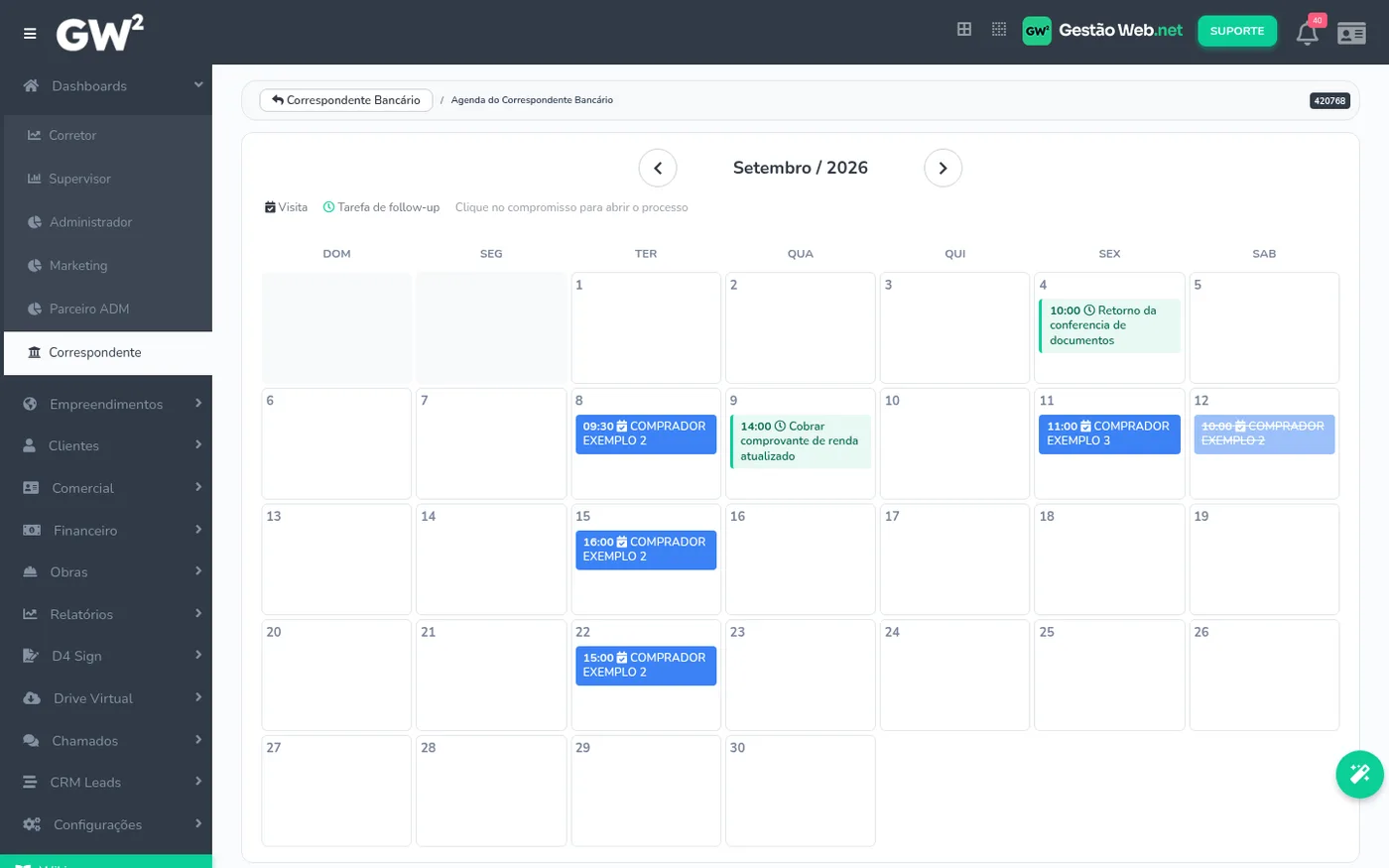Viewport: 1389px width, 868px height.
Task: Open the Marketing dashboard
Action: (108, 266)
